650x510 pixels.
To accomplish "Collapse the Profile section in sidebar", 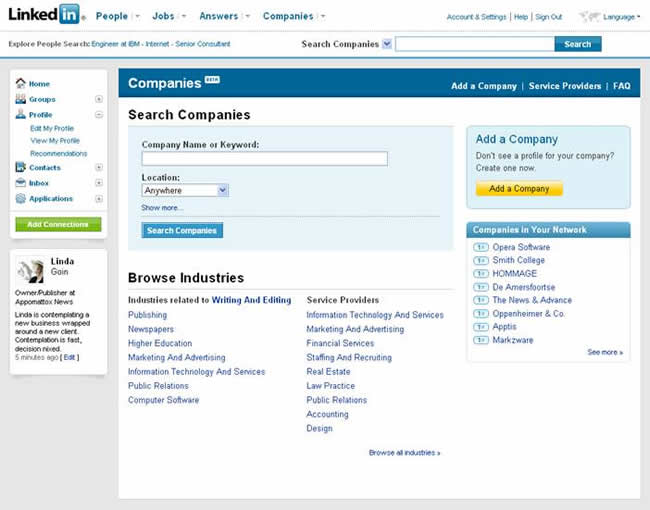I will pos(99,114).
